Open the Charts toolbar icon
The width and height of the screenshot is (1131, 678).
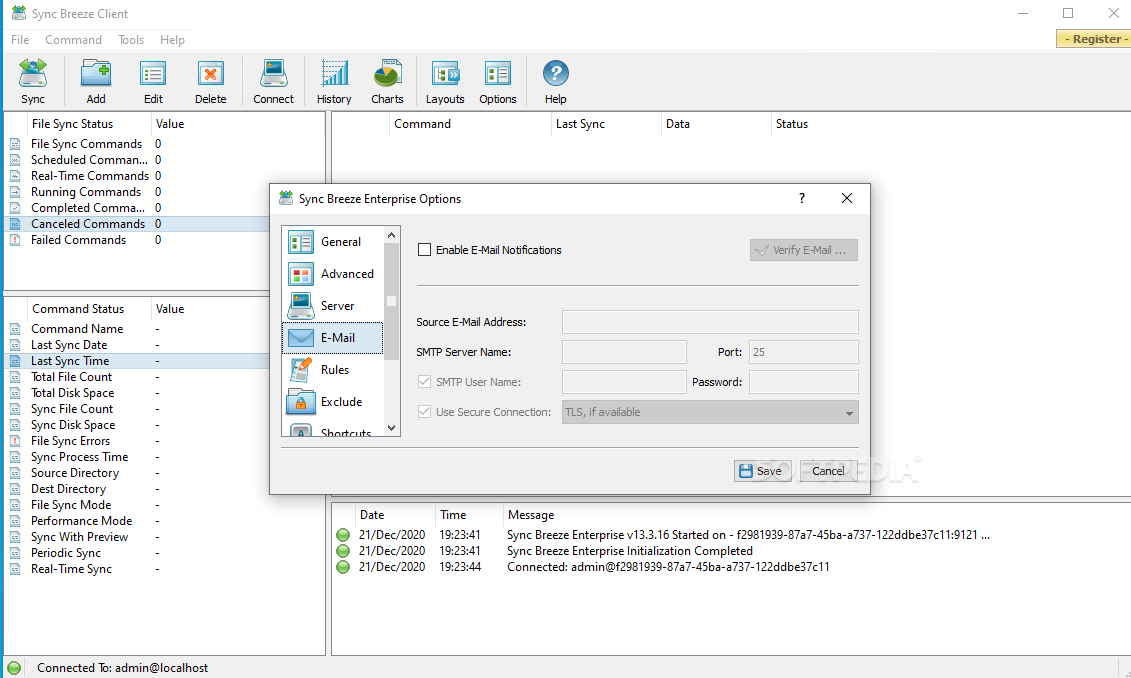[x=387, y=74]
